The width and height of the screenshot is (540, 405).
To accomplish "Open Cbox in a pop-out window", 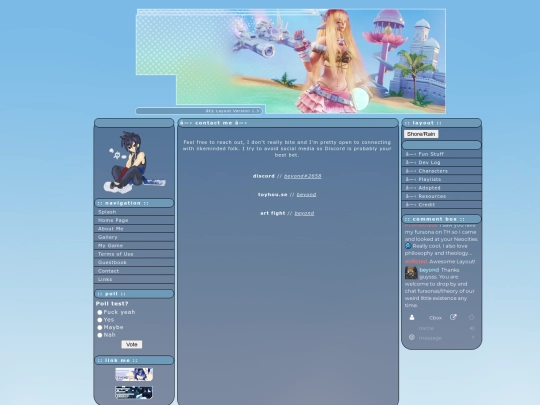I will click(453, 317).
